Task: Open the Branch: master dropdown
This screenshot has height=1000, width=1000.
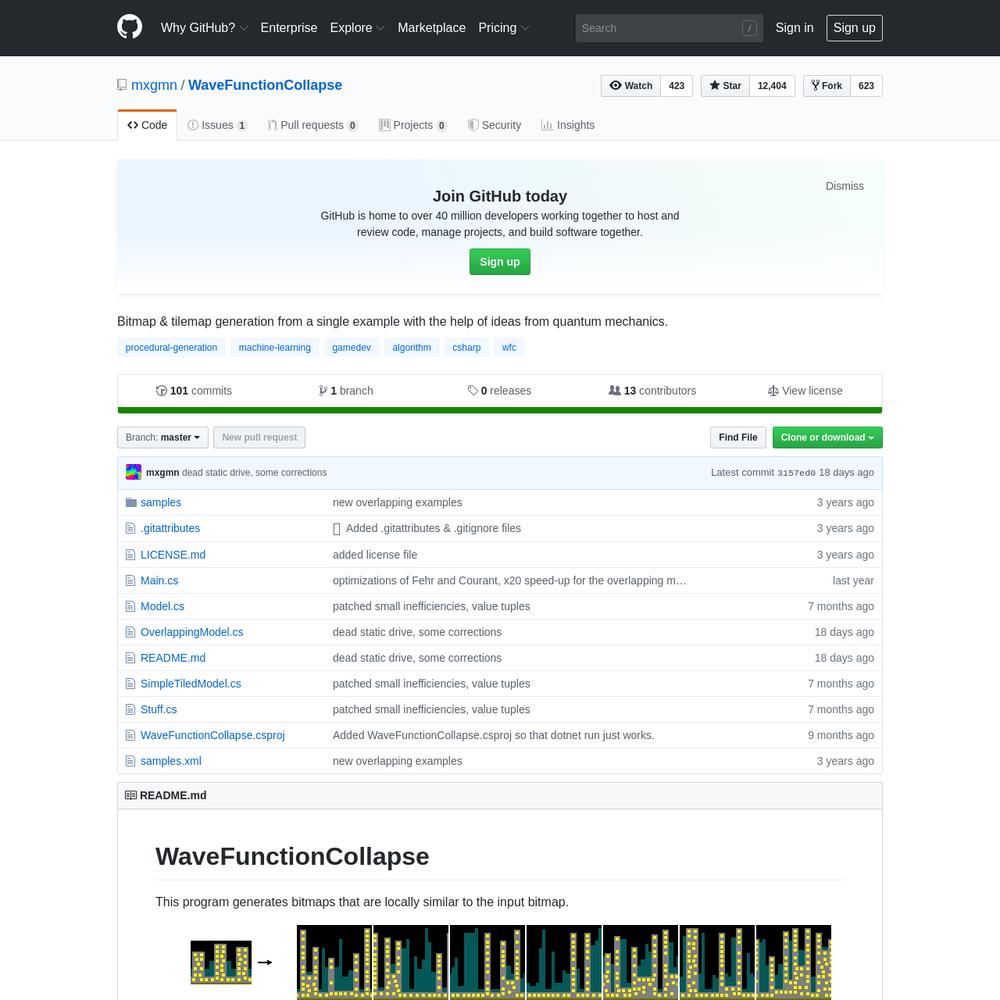Action: click(163, 438)
